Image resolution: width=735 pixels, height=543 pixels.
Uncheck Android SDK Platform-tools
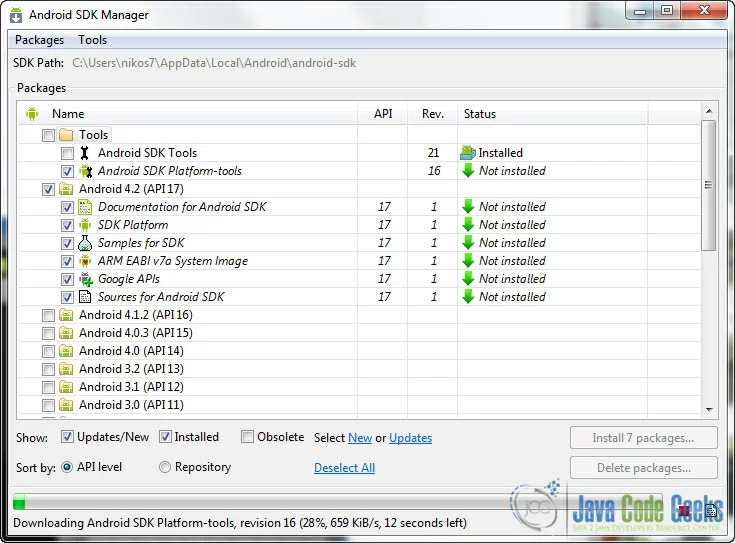point(68,172)
